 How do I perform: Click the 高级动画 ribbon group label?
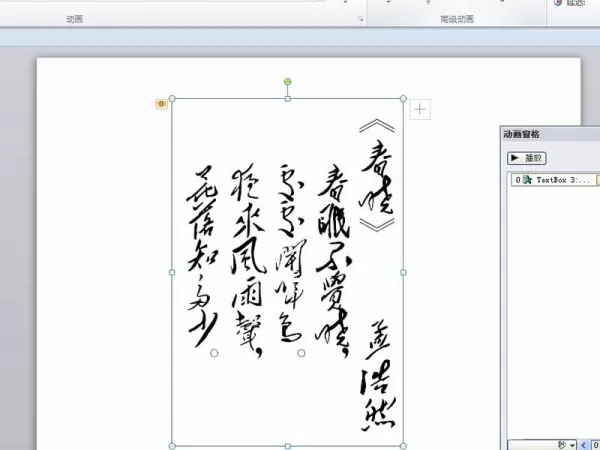457,19
